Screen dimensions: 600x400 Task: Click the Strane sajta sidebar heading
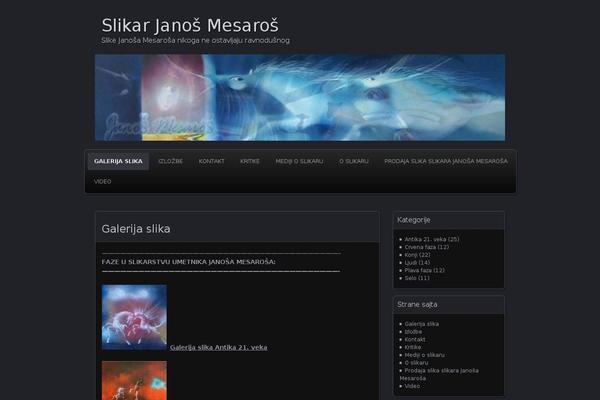(417, 305)
